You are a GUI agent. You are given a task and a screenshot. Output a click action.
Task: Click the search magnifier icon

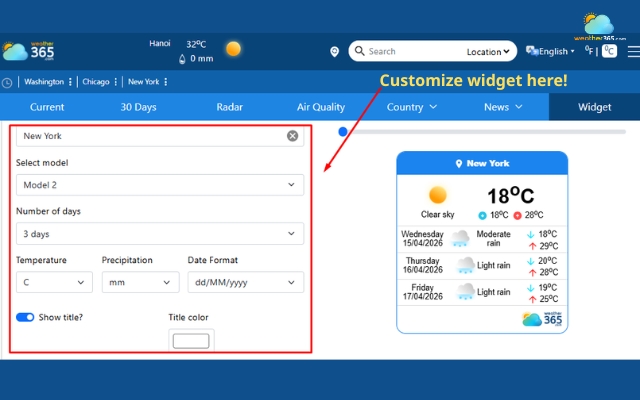pos(359,51)
